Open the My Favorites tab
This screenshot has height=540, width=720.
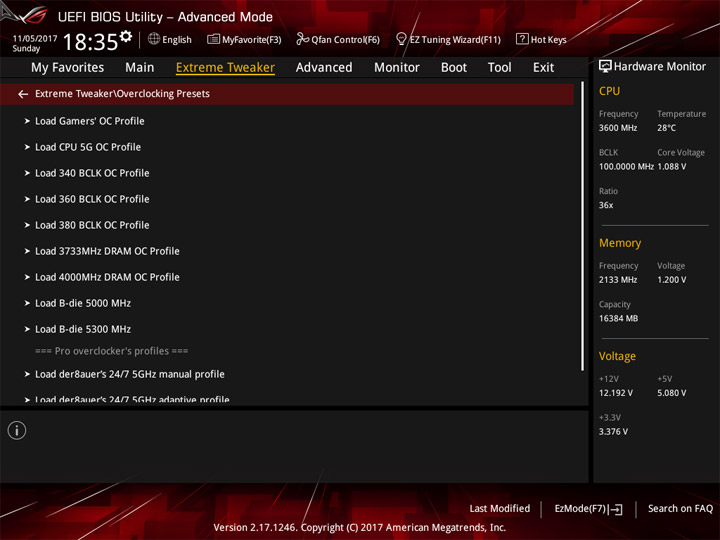coord(68,68)
